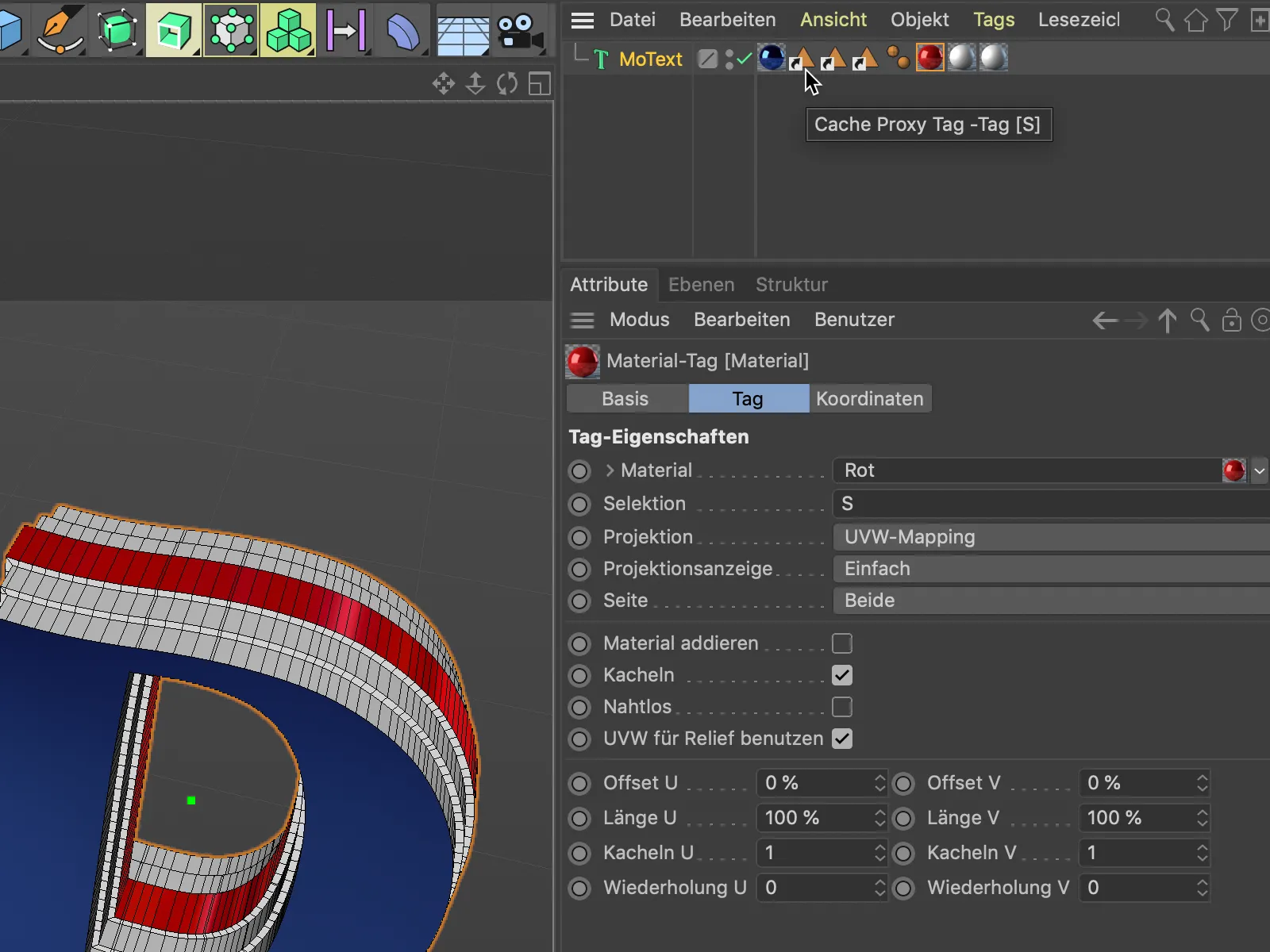
Task: Open Object Manager hamburger menu
Action: pyautogui.click(x=583, y=20)
